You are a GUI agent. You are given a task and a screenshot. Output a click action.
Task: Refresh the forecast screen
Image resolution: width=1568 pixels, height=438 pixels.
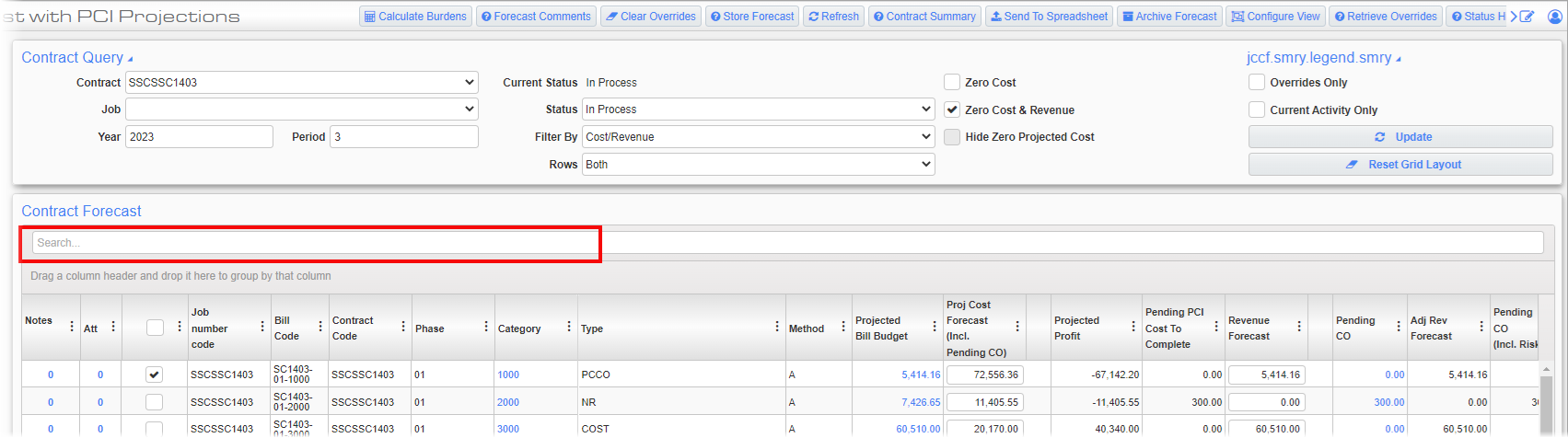pyautogui.click(x=833, y=17)
